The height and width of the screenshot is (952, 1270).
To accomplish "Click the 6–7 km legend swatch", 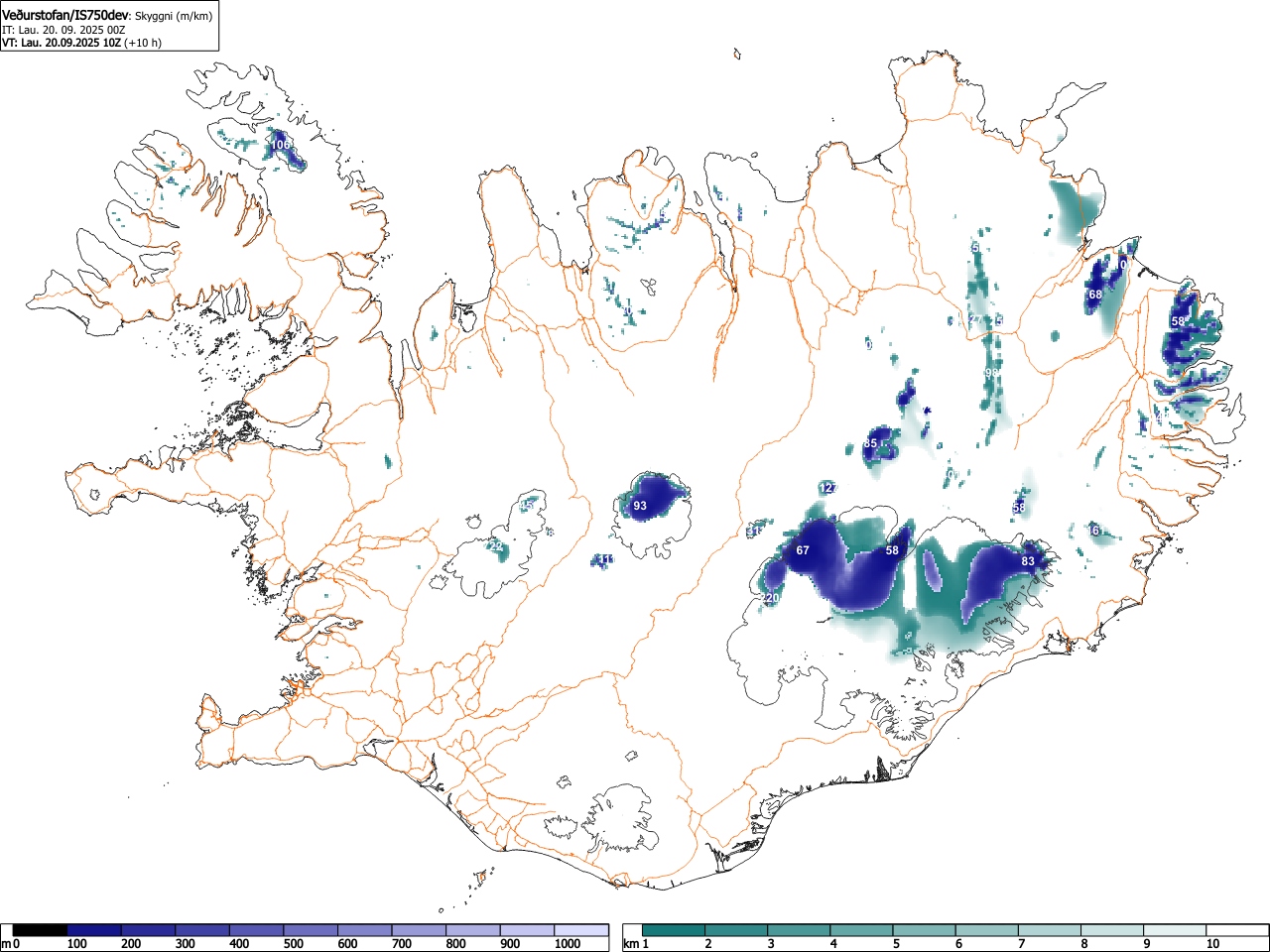I will 987,930.
